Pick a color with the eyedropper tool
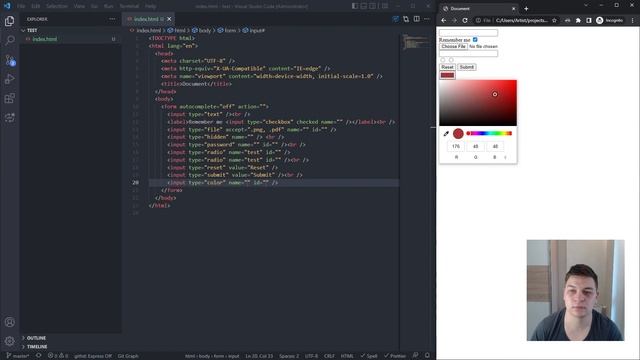The image size is (640, 360). click(x=446, y=133)
